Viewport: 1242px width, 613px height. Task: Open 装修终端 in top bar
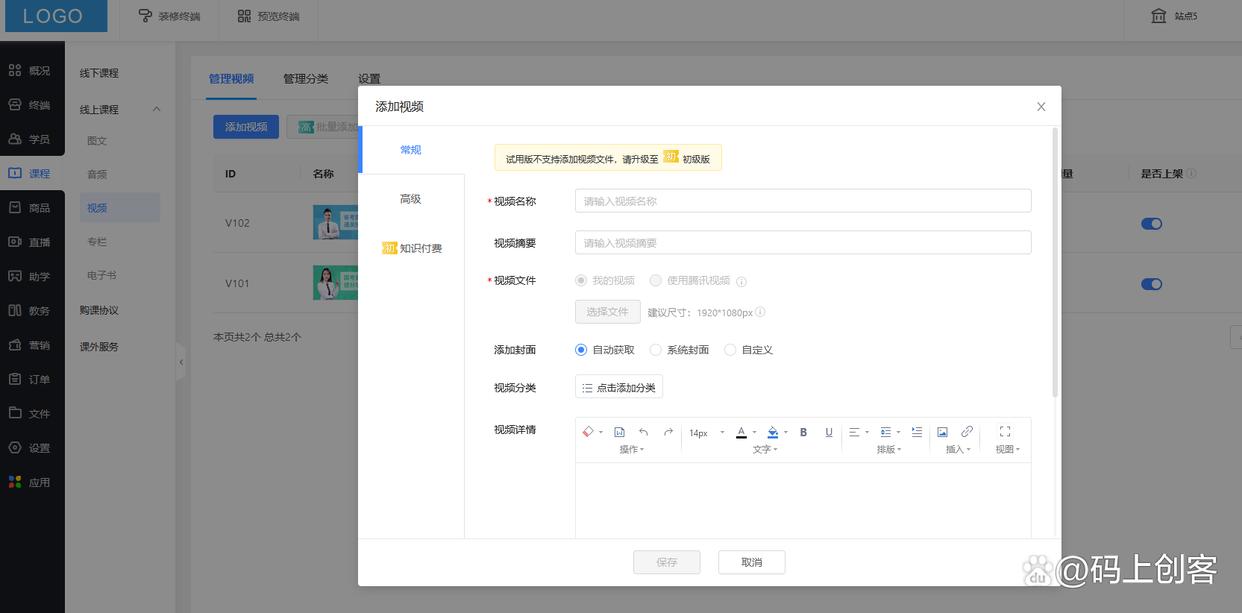coord(169,16)
